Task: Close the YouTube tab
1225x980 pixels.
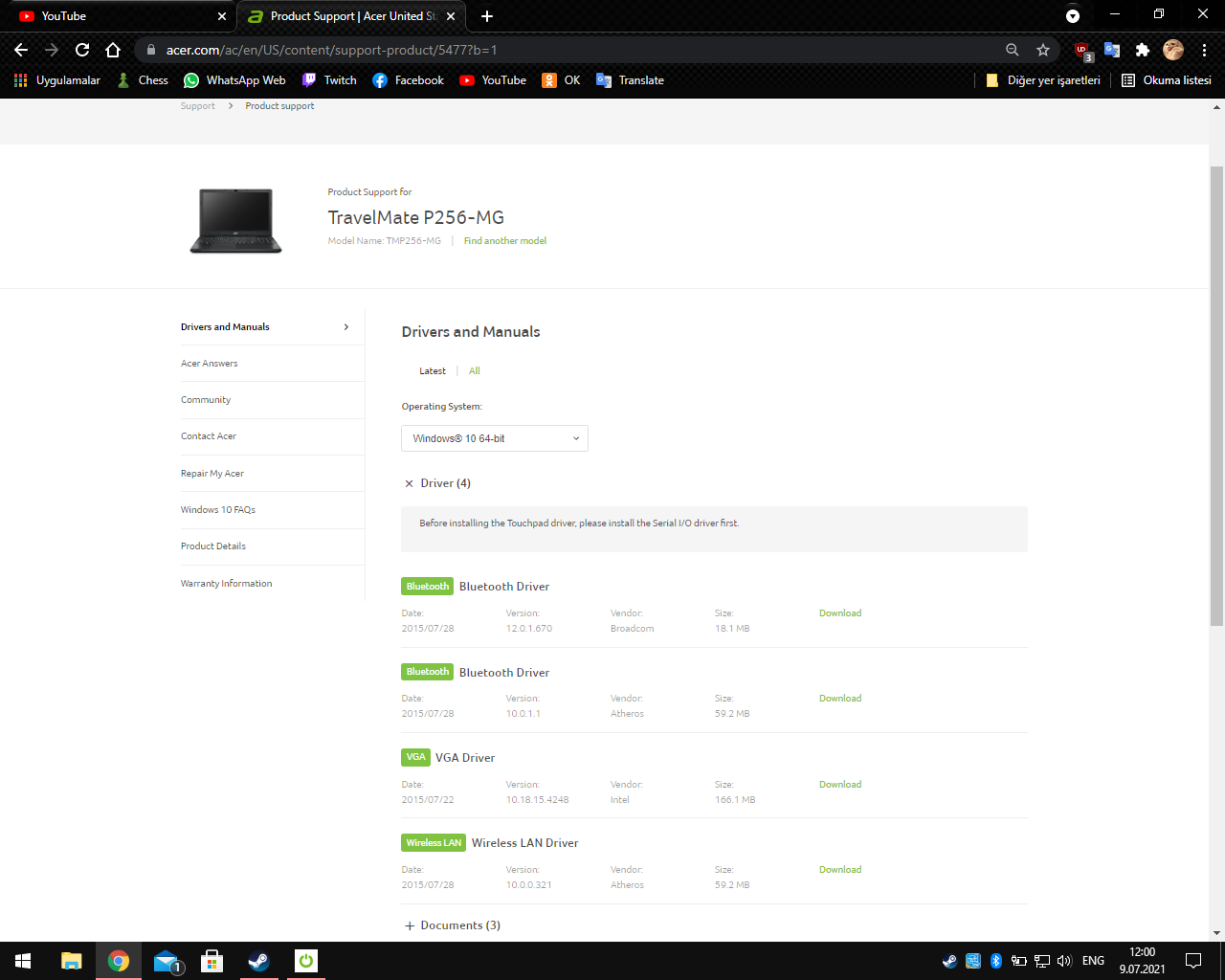Action: pyautogui.click(x=222, y=16)
